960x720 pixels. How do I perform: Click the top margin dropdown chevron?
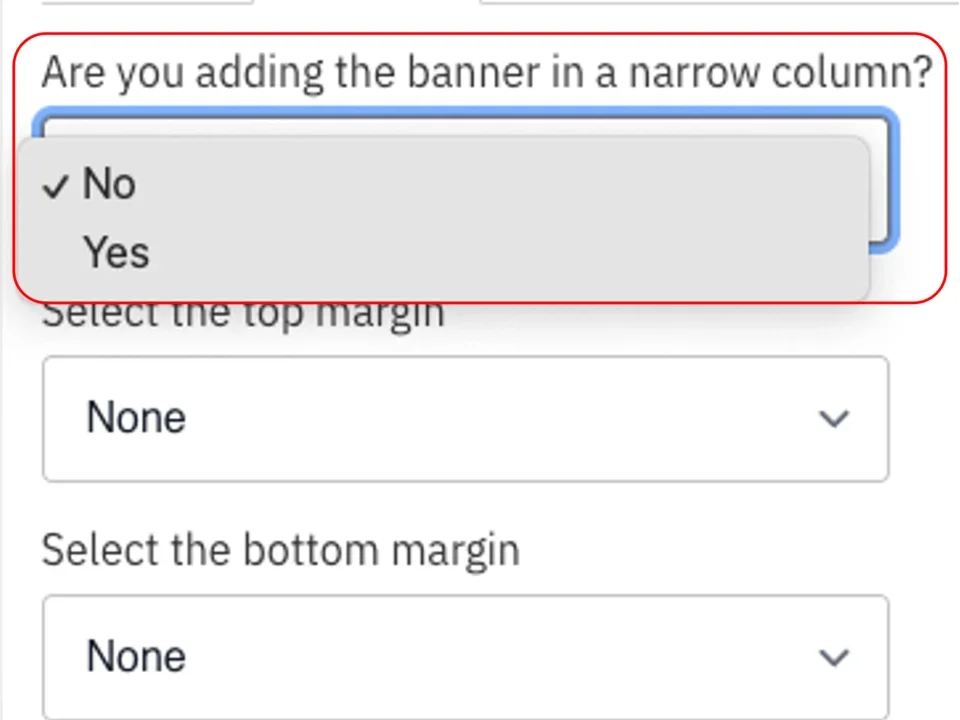point(834,419)
